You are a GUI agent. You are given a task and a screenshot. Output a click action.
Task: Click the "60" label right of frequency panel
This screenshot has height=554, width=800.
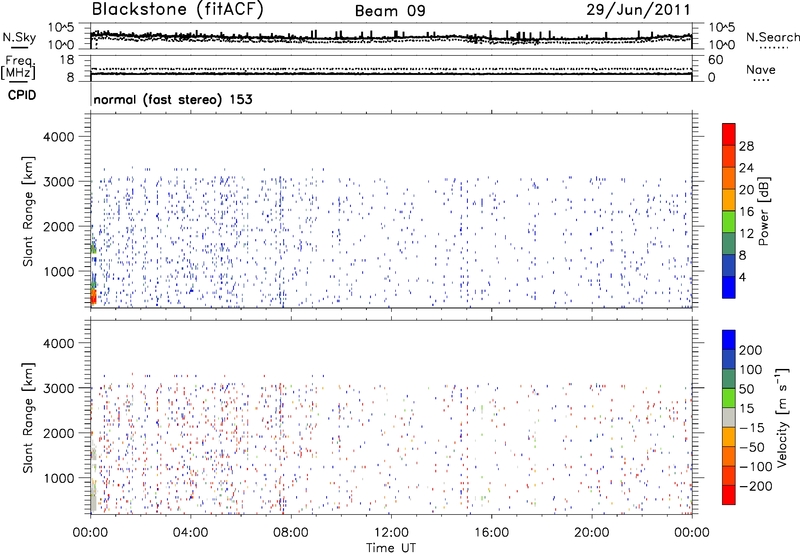point(715,60)
